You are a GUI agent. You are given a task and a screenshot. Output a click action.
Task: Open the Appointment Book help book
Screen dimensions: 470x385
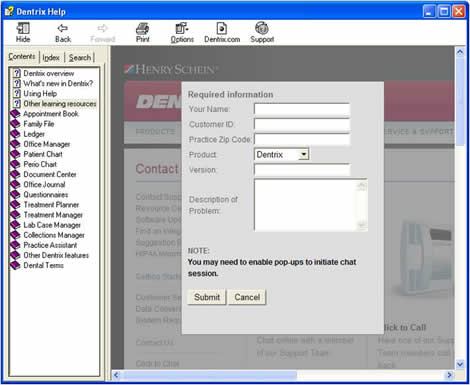(x=51, y=114)
